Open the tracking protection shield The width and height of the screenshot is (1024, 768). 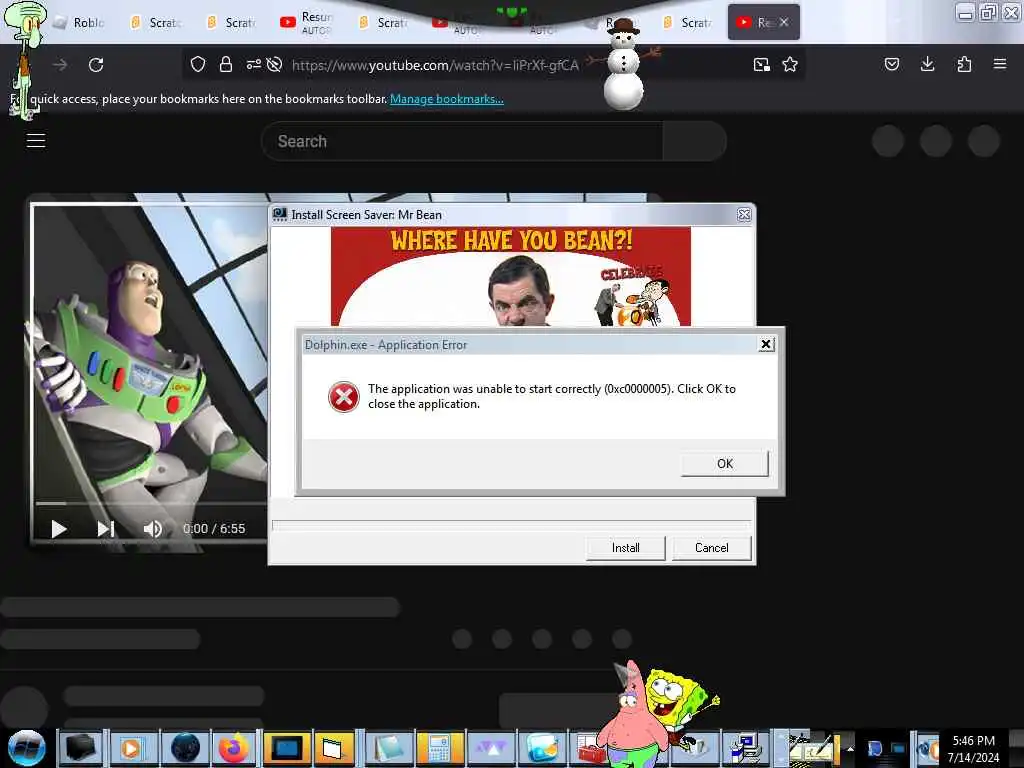tap(198, 64)
